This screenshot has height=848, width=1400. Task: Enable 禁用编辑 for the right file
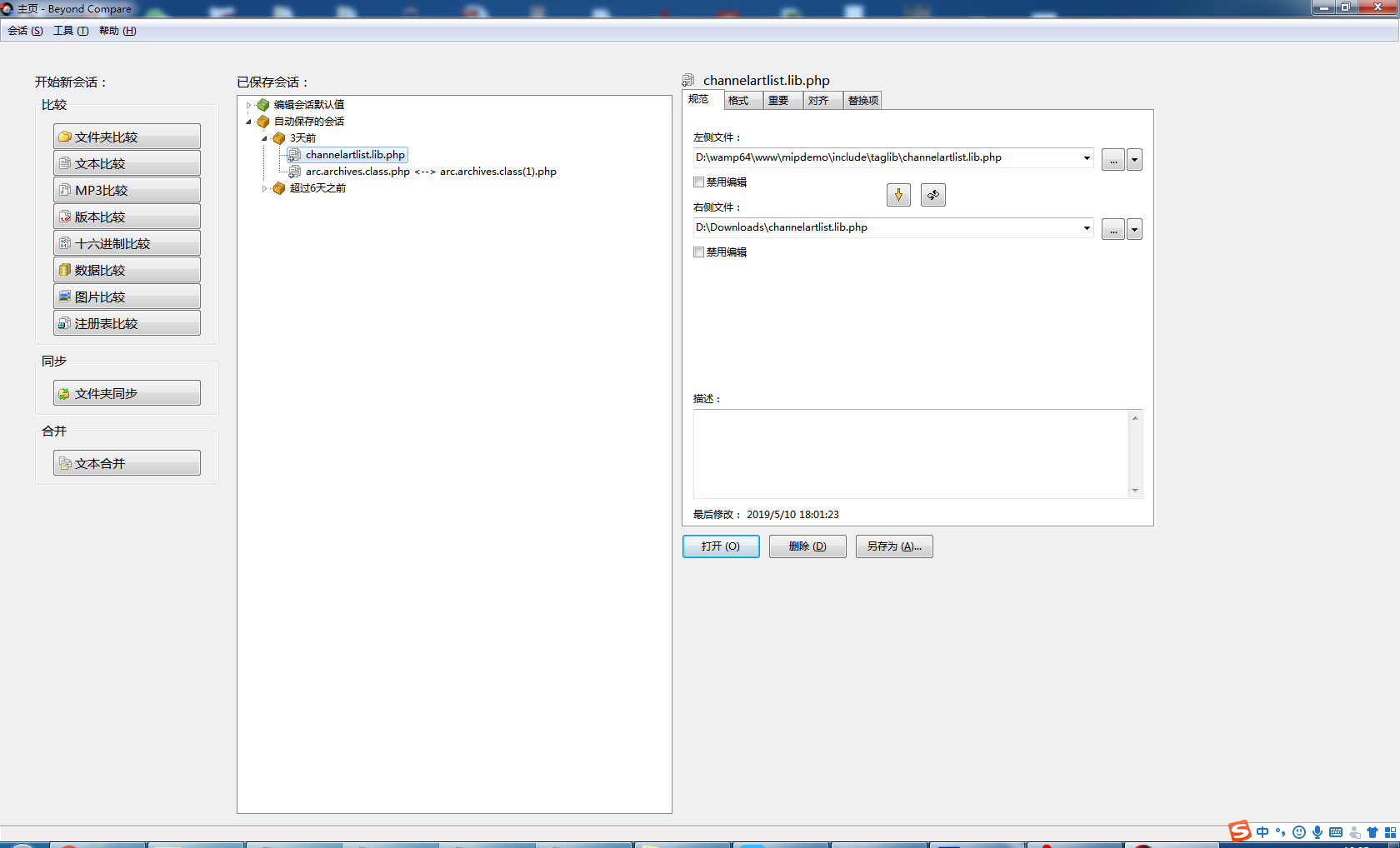coord(699,252)
